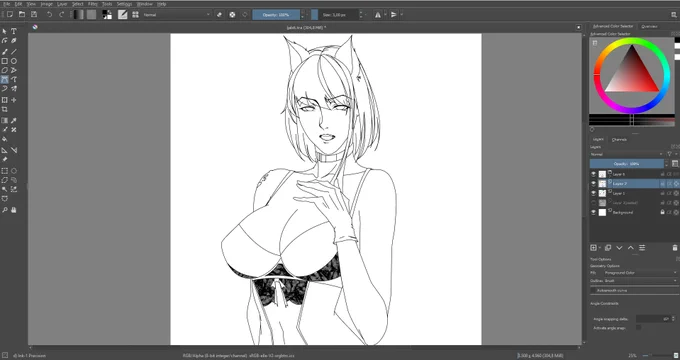680x360 pixels.
Task: Open the layer filter funnel dropdown
Action: click(x=671, y=154)
